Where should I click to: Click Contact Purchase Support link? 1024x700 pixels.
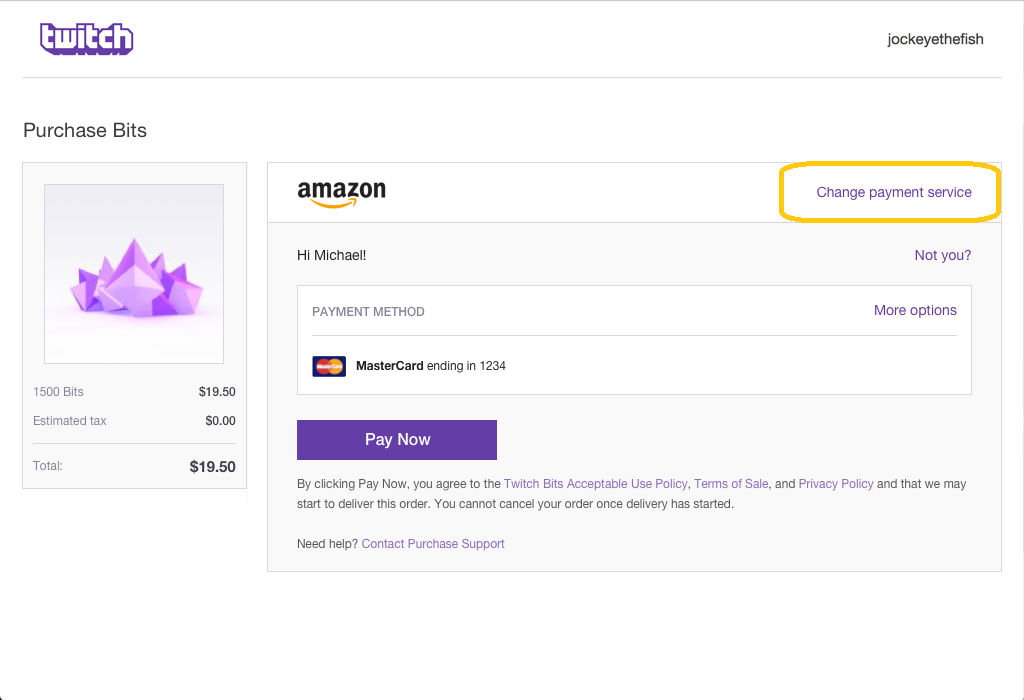tap(433, 544)
